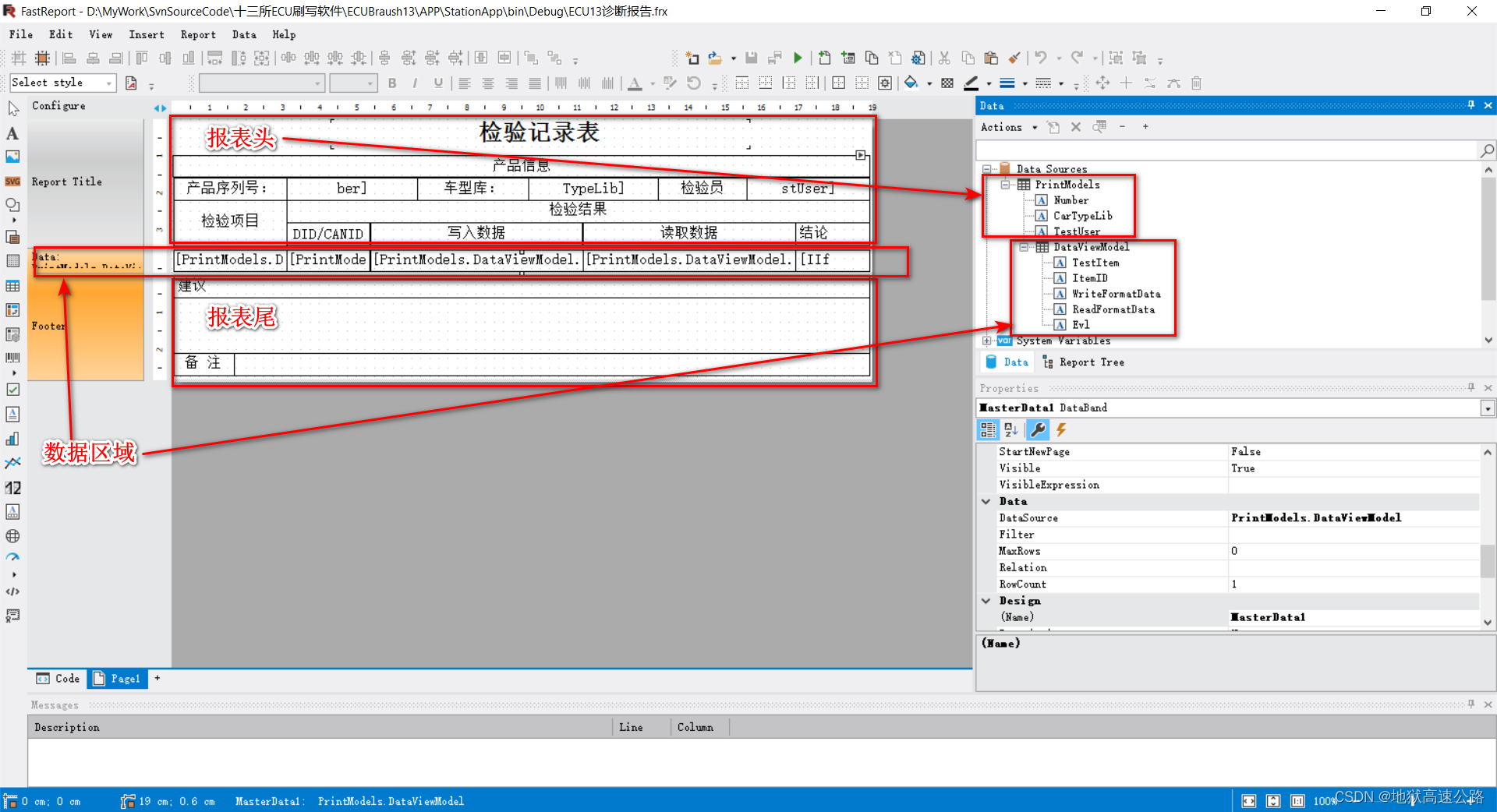Click the font color swatch
The image size is (1497, 812).
(635, 83)
